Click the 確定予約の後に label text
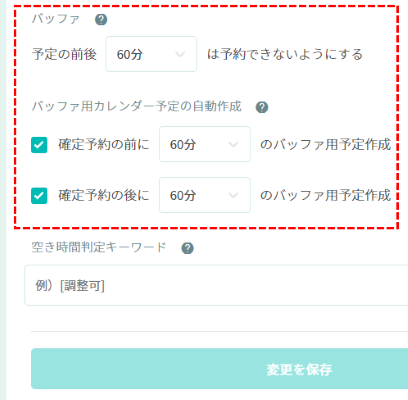 coord(104,195)
